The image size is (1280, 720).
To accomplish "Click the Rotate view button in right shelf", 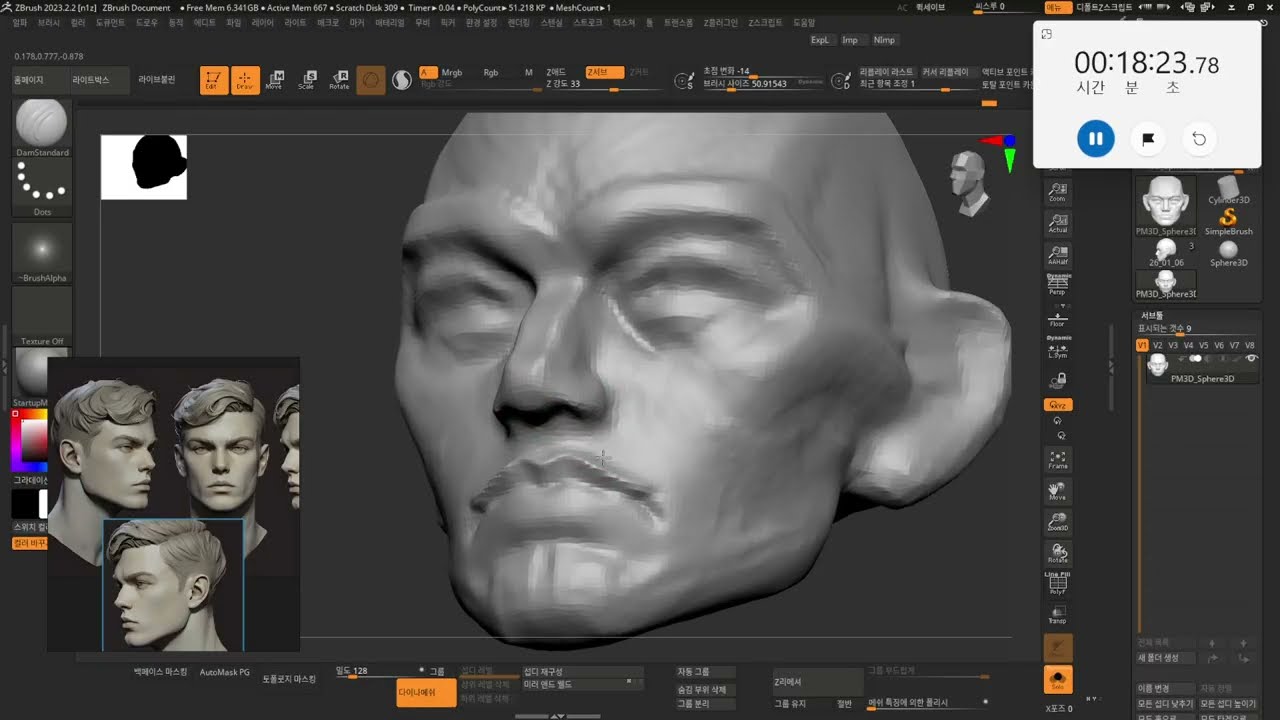I will 1058,553.
